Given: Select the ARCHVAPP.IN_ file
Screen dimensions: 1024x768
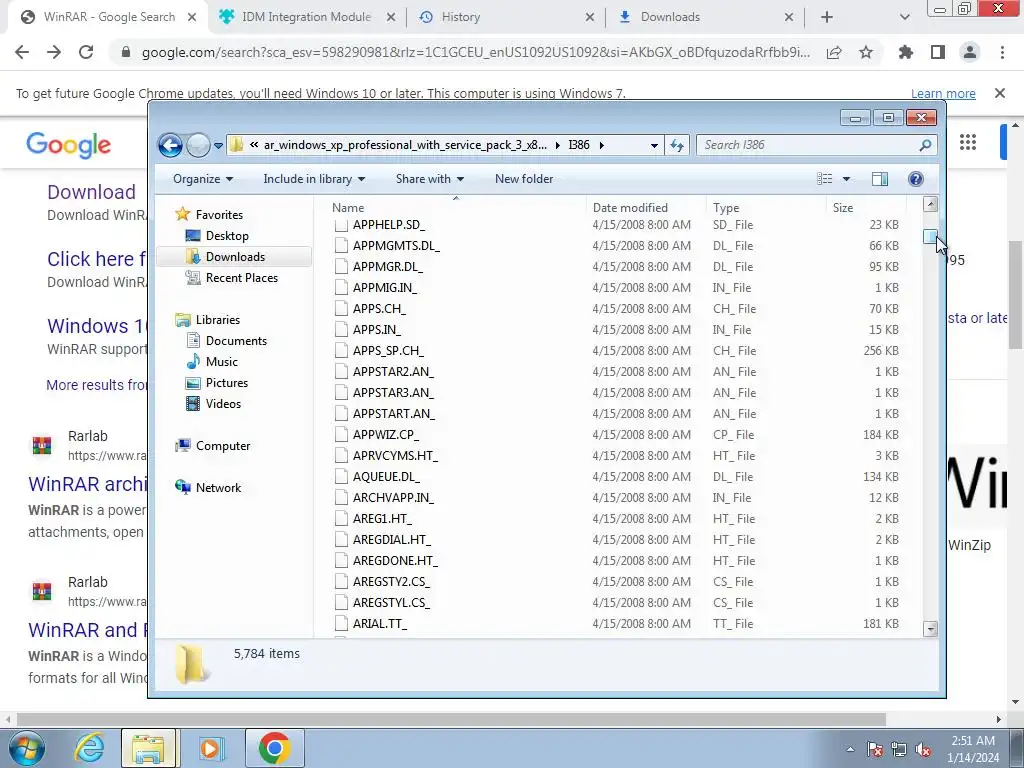Looking at the screenshot, I should click(x=393, y=498).
